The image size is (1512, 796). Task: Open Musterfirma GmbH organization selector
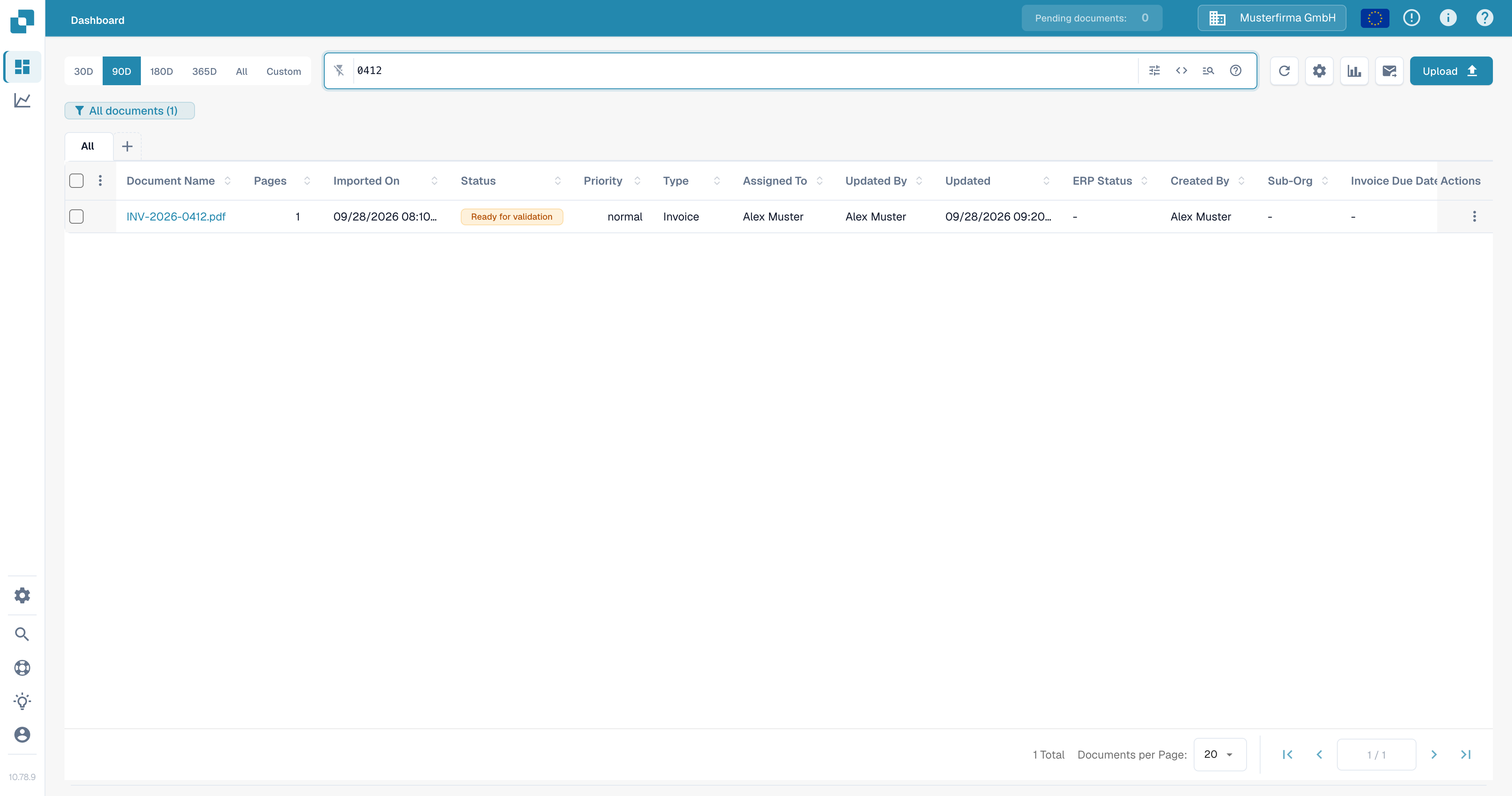point(1271,18)
